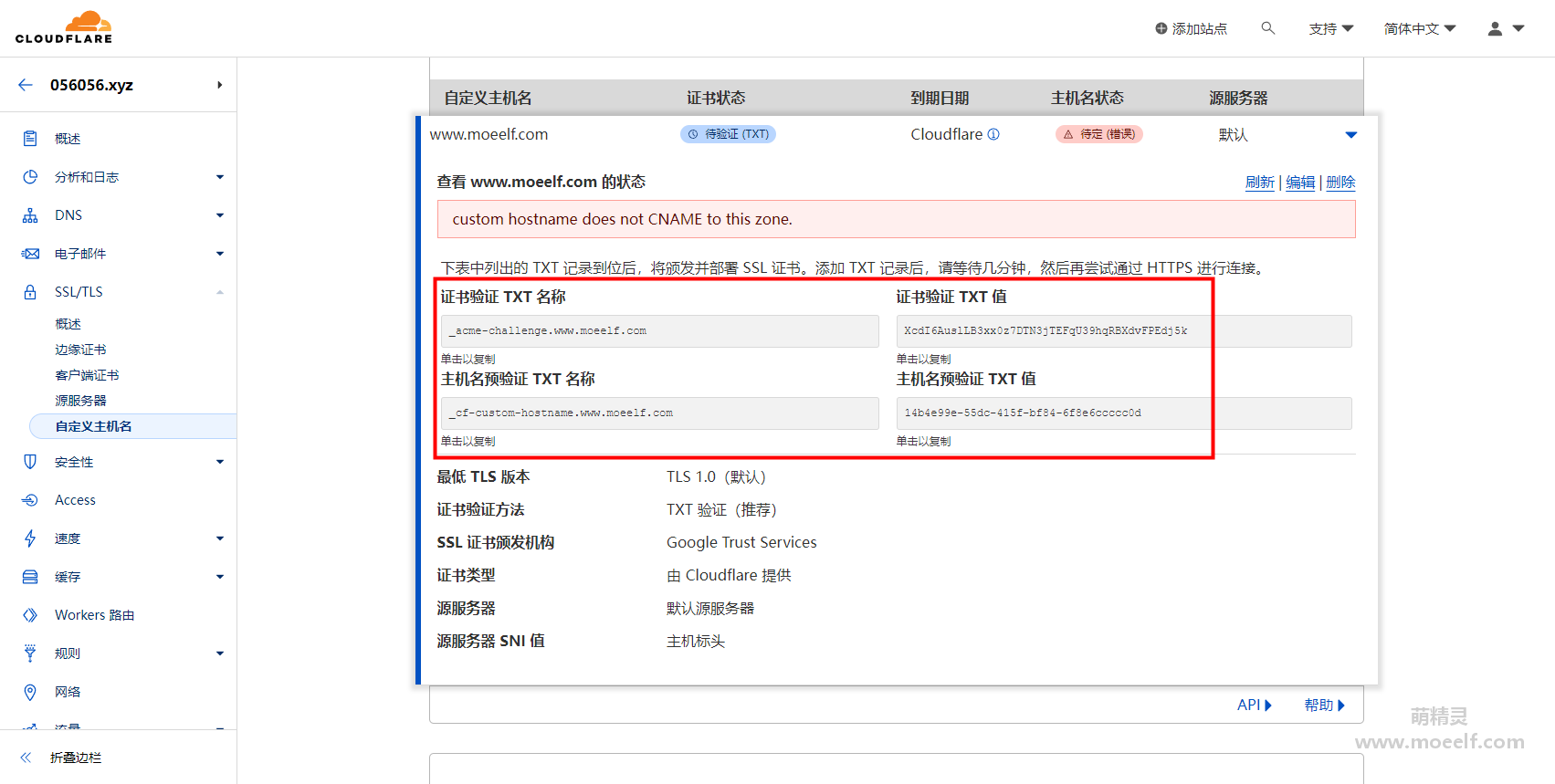Image resolution: width=1555 pixels, height=784 pixels.
Task: Click the www.moeelf.com hostname cell
Action: [489, 134]
